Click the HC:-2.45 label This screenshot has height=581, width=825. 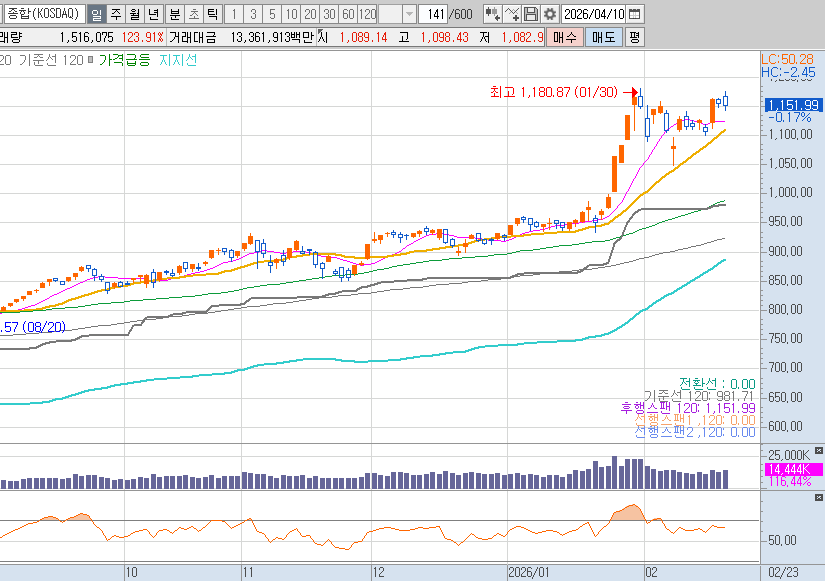tap(788, 72)
